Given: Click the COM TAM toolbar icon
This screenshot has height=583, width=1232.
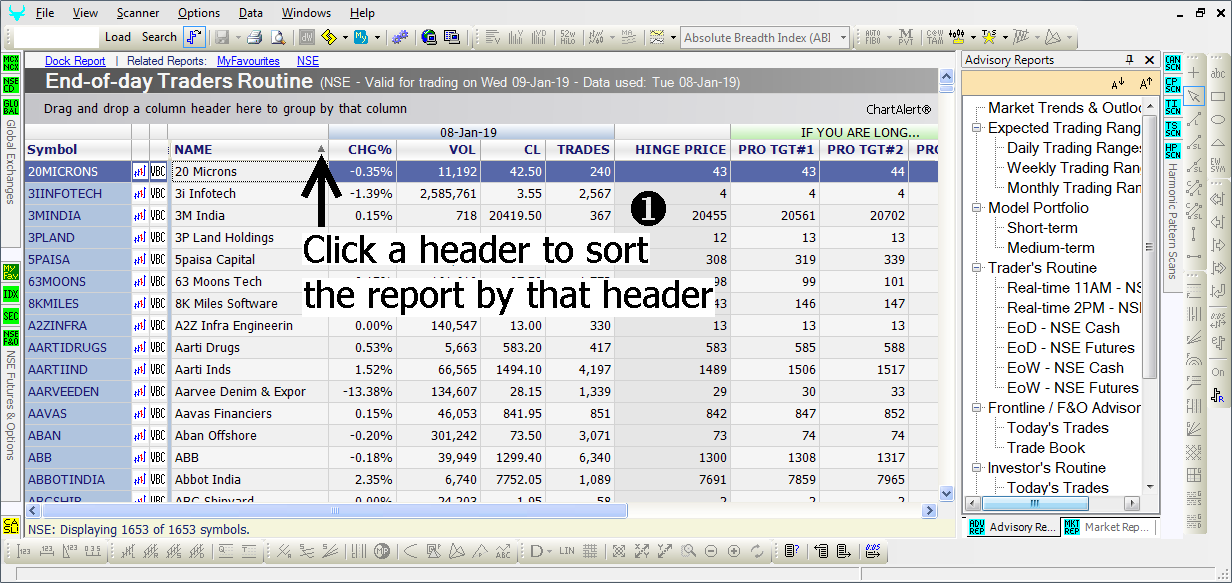Looking at the screenshot, I should pos(934,37).
